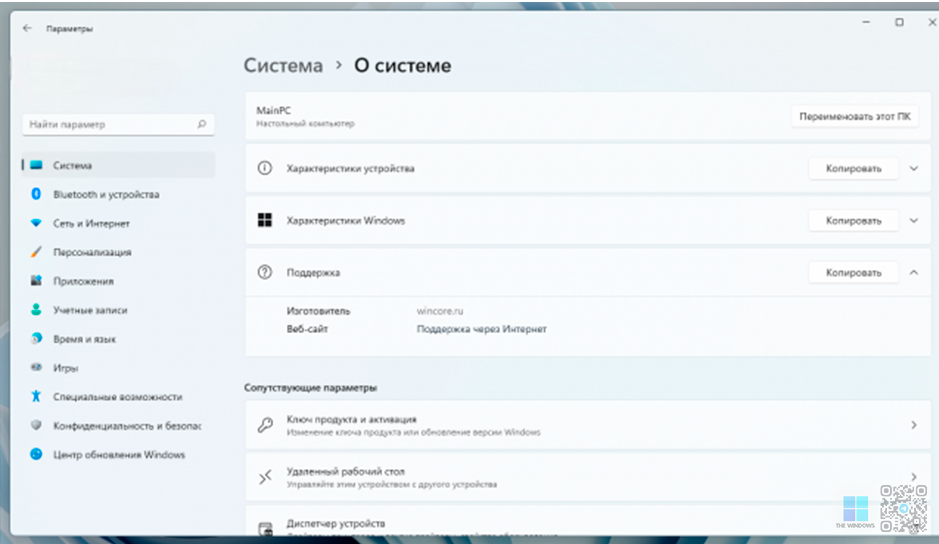
Task: Click the Конфиденциальность shield icon
Action: click(37, 425)
